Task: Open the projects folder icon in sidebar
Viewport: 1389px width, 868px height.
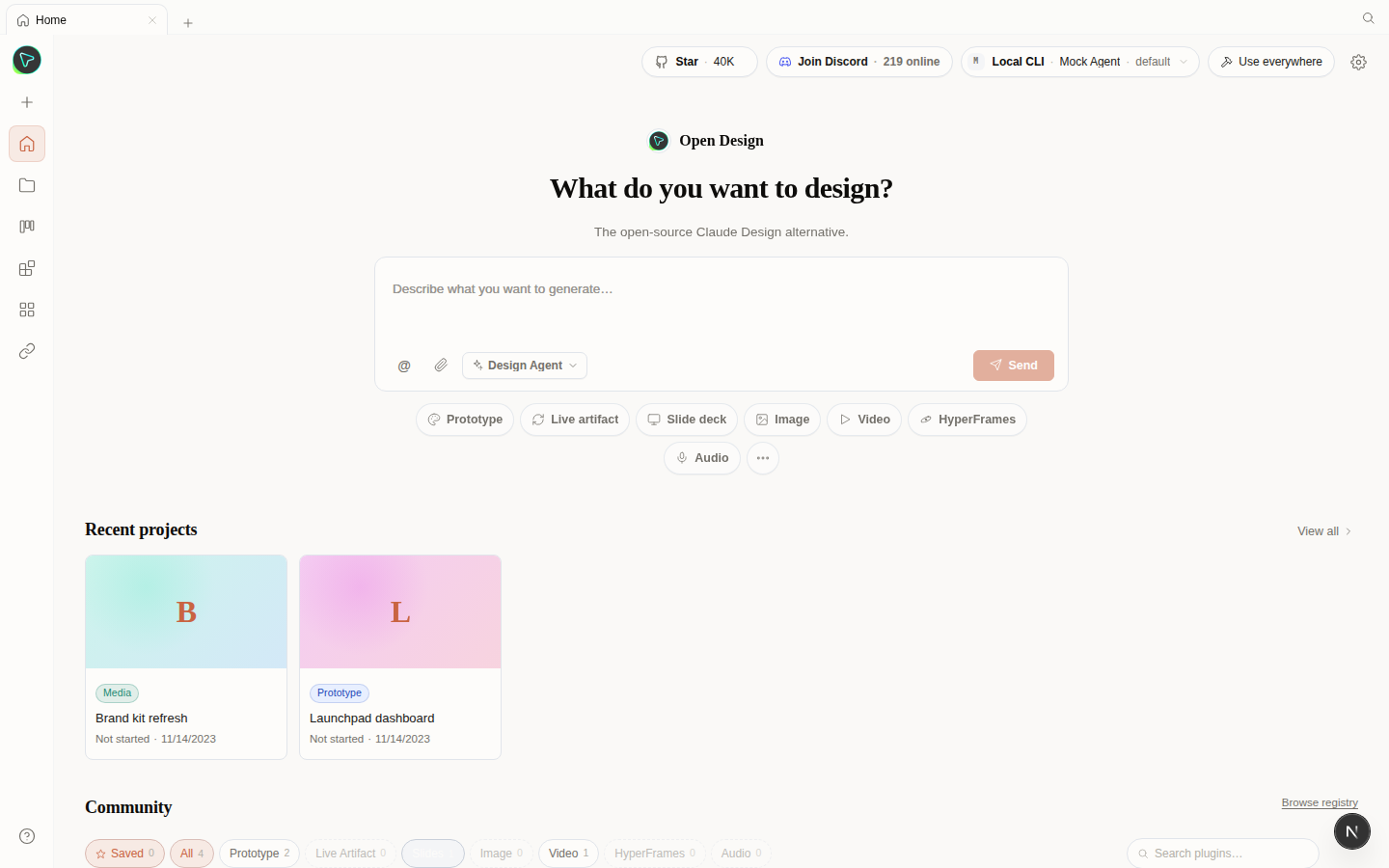Action: click(27, 185)
